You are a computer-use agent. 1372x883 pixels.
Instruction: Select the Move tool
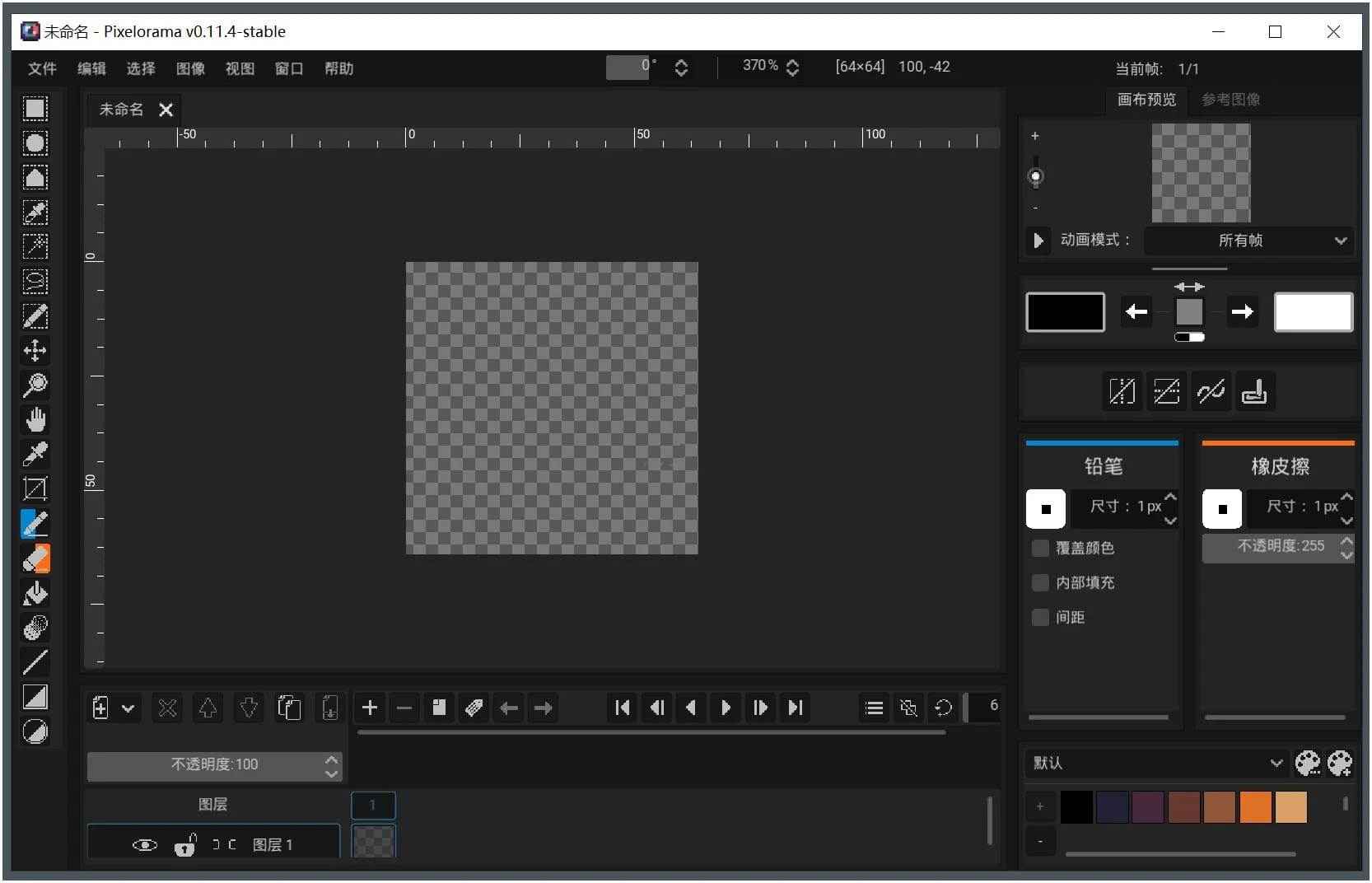[35, 350]
